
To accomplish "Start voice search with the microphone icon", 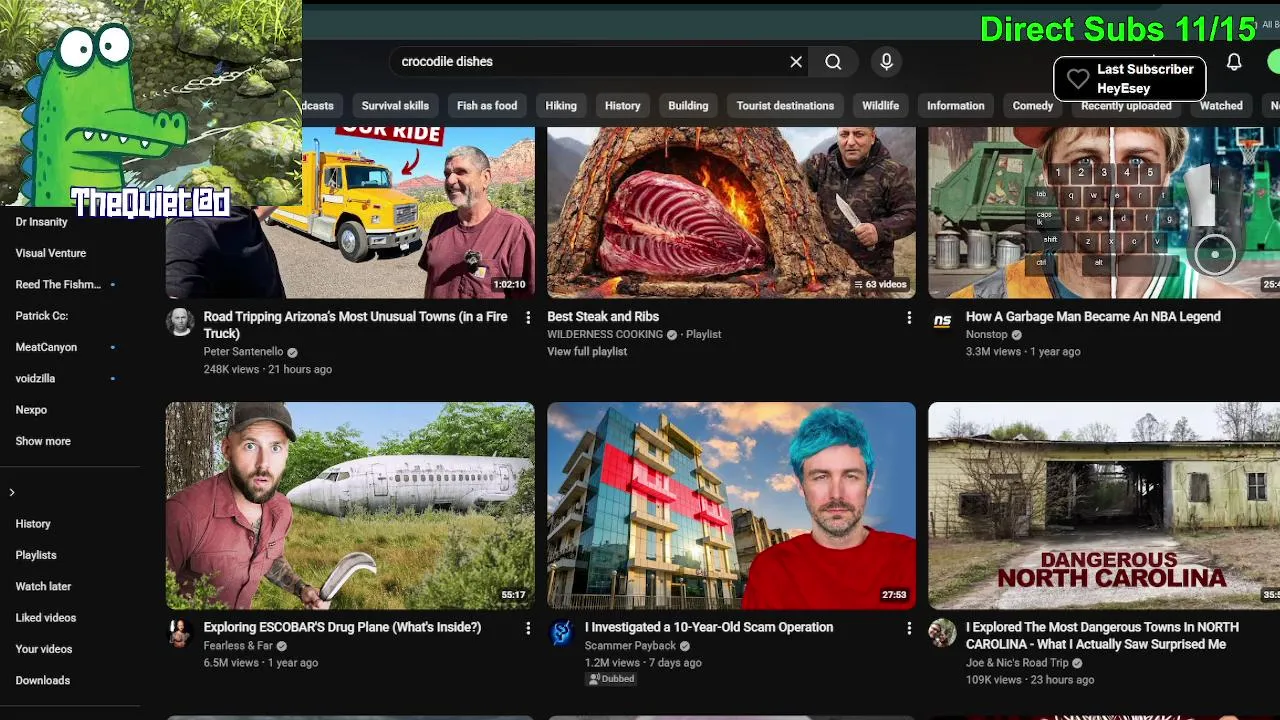I will tap(886, 62).
